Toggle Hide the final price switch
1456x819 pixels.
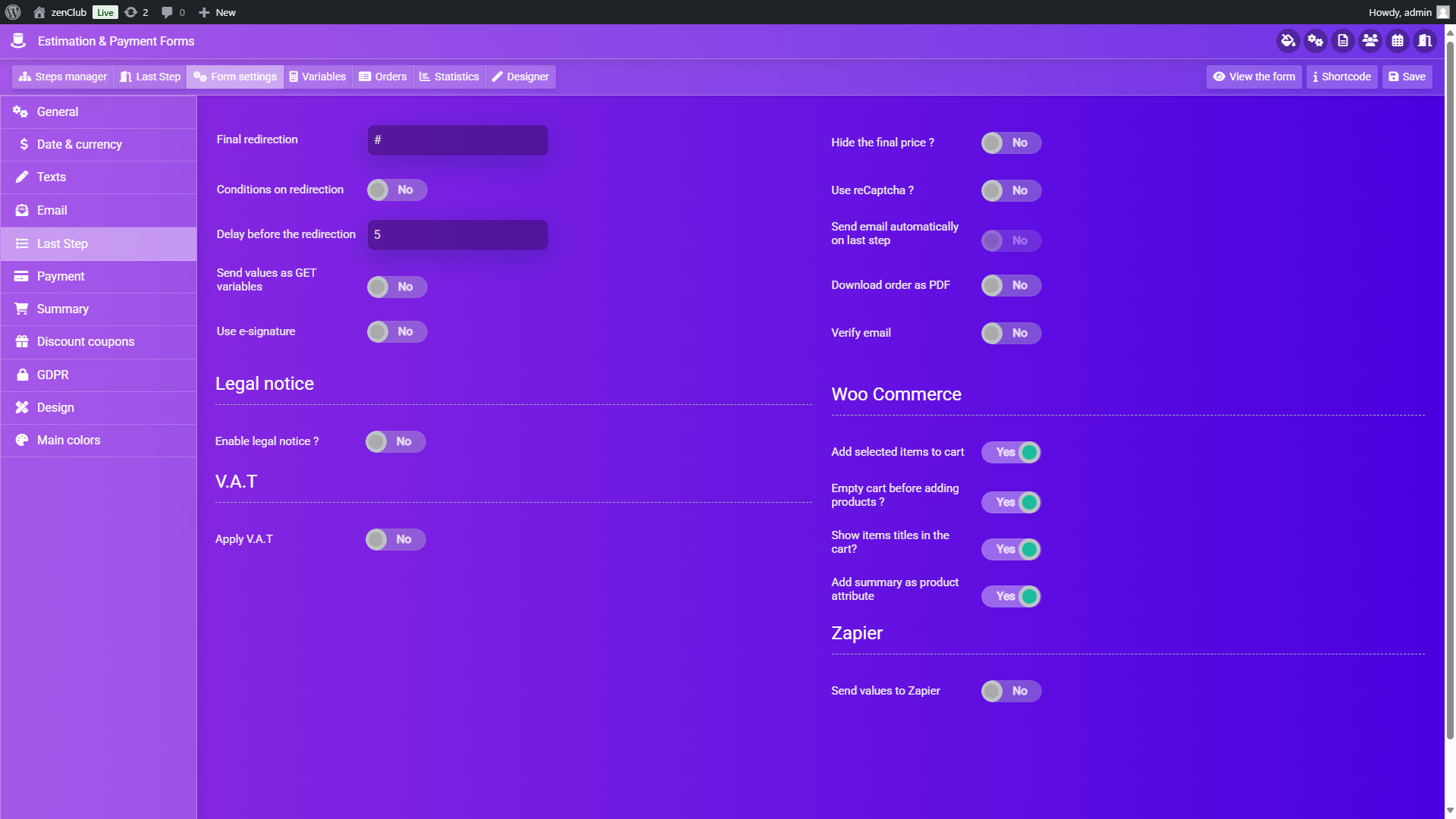point(1011,143)
